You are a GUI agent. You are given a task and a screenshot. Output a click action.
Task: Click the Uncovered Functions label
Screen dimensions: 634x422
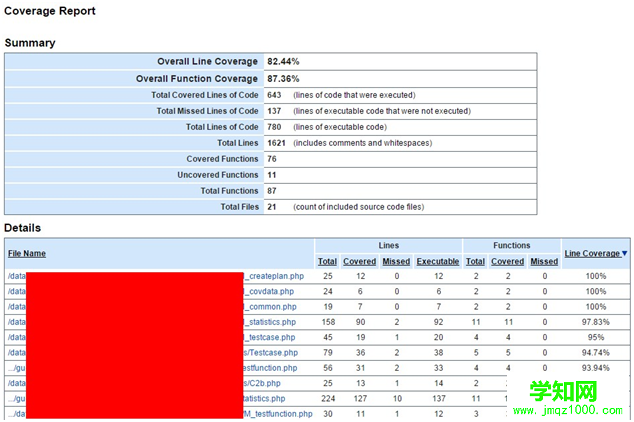pos(218,175)
